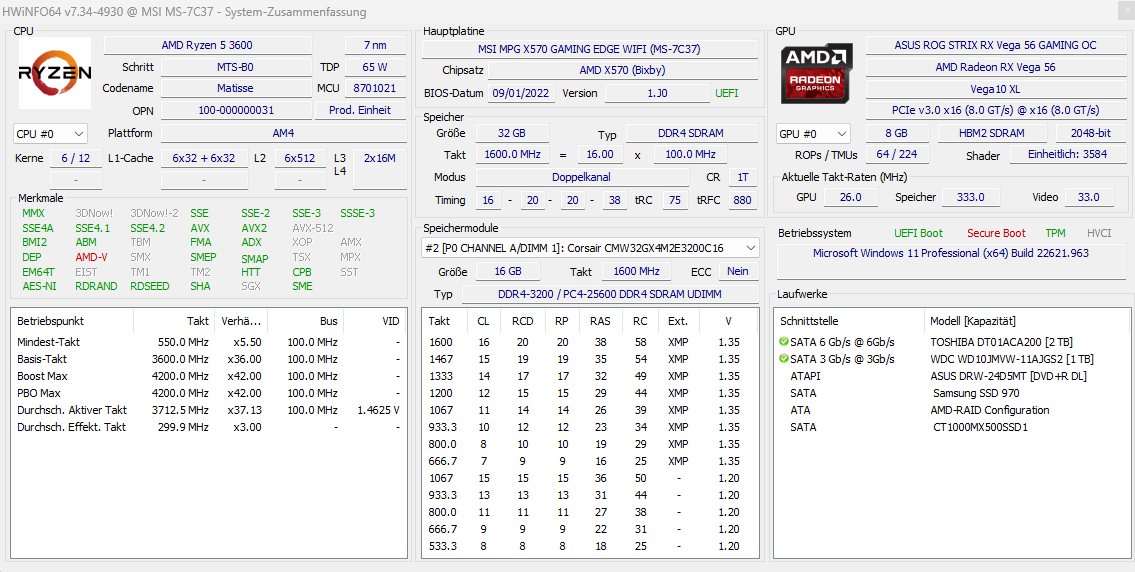Click the MCU 8701021 value

pyautogui.click(x=375, y=88)
